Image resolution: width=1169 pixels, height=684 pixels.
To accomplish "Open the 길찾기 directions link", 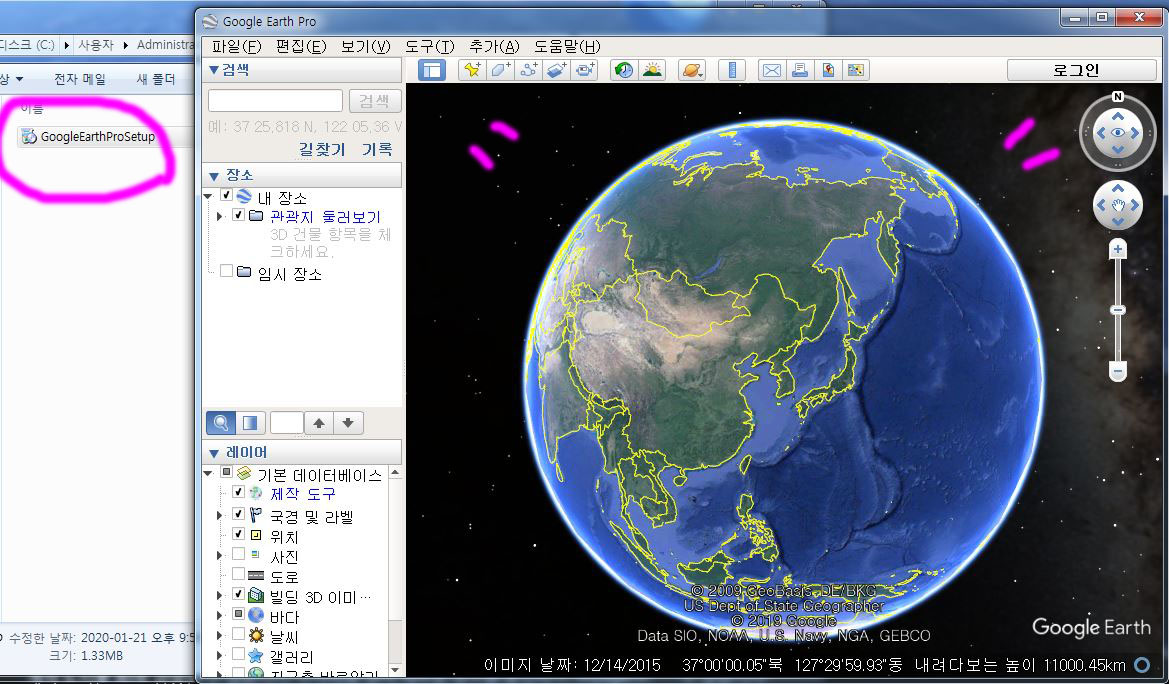I will click(x=322, y=149).
